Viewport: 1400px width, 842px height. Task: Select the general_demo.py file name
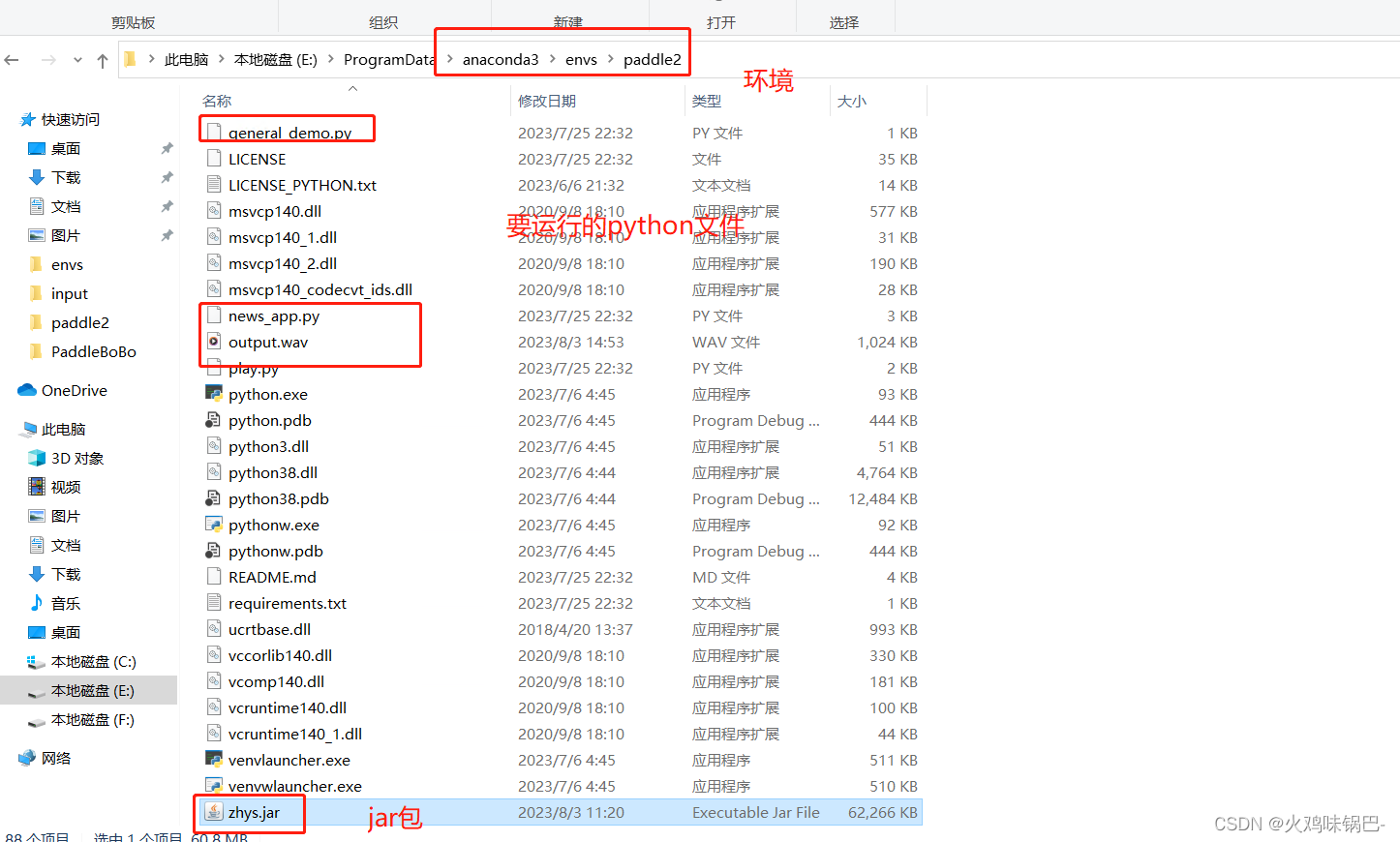[290, 133]
